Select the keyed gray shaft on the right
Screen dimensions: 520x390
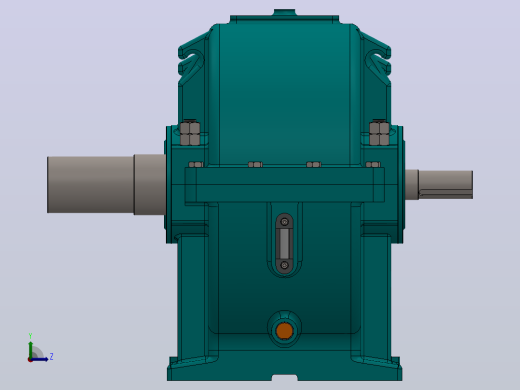tap(446, 185)
